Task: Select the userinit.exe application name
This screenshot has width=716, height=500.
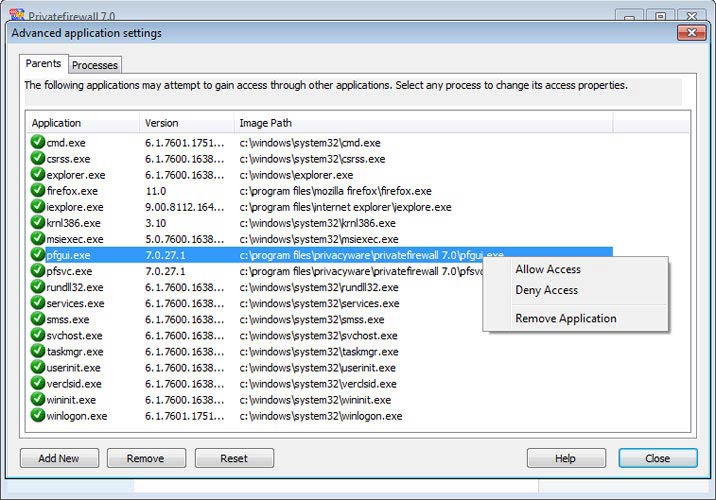Action: 73,368
